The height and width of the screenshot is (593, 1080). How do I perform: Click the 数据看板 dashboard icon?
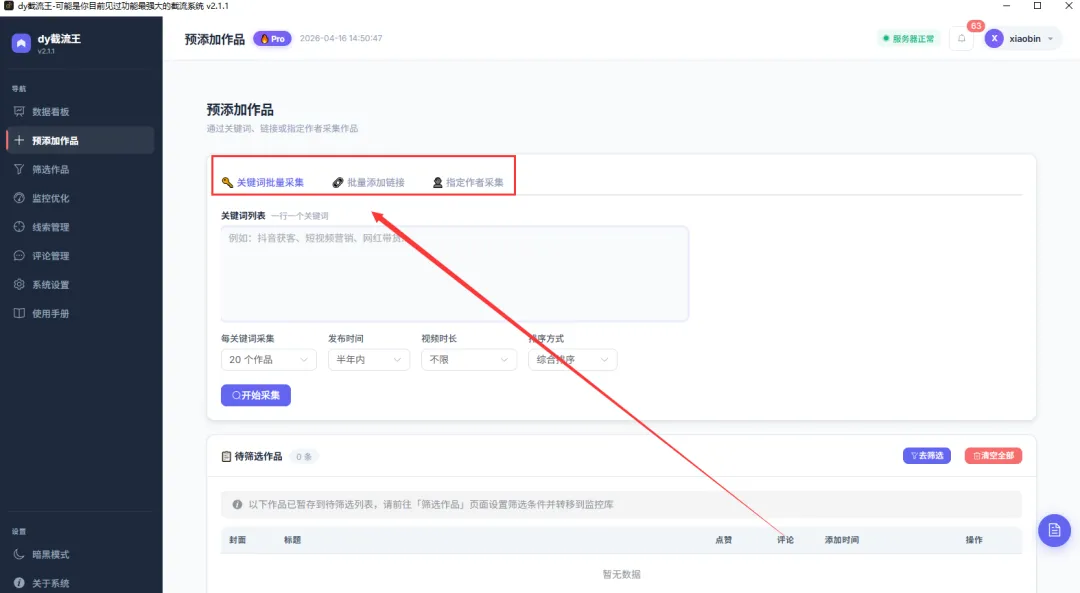[19, 112]
